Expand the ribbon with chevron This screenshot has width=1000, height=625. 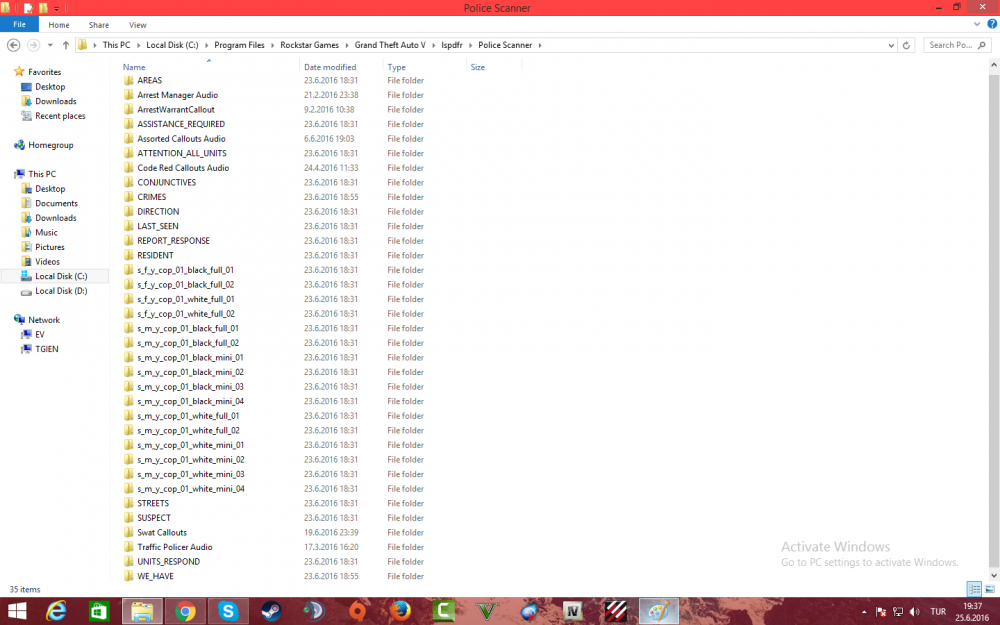pos(977,24)
